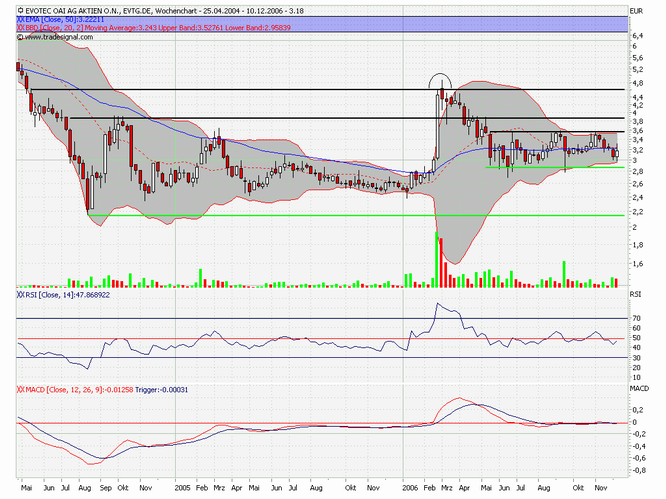This screenshot has width=666, height=499.
Task: Click the 5,2 price axis value
Action: tap(638, 69)
